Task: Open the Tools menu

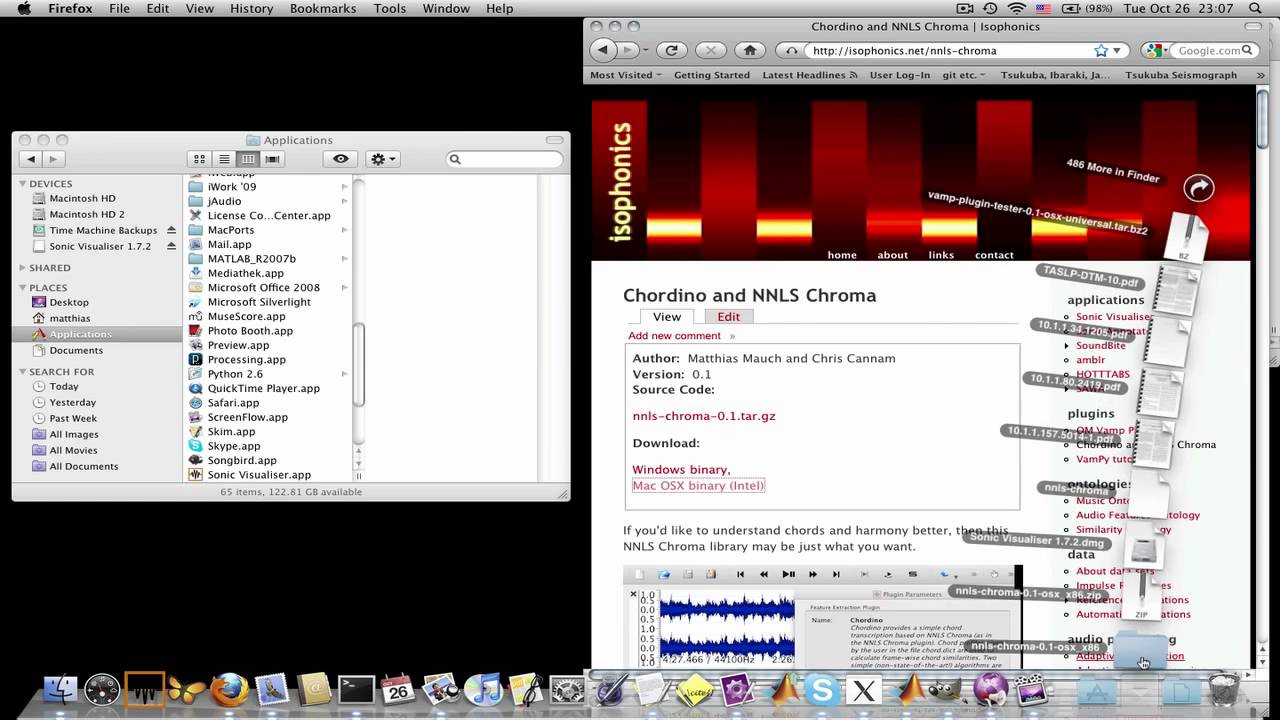Action: (390, 8)
